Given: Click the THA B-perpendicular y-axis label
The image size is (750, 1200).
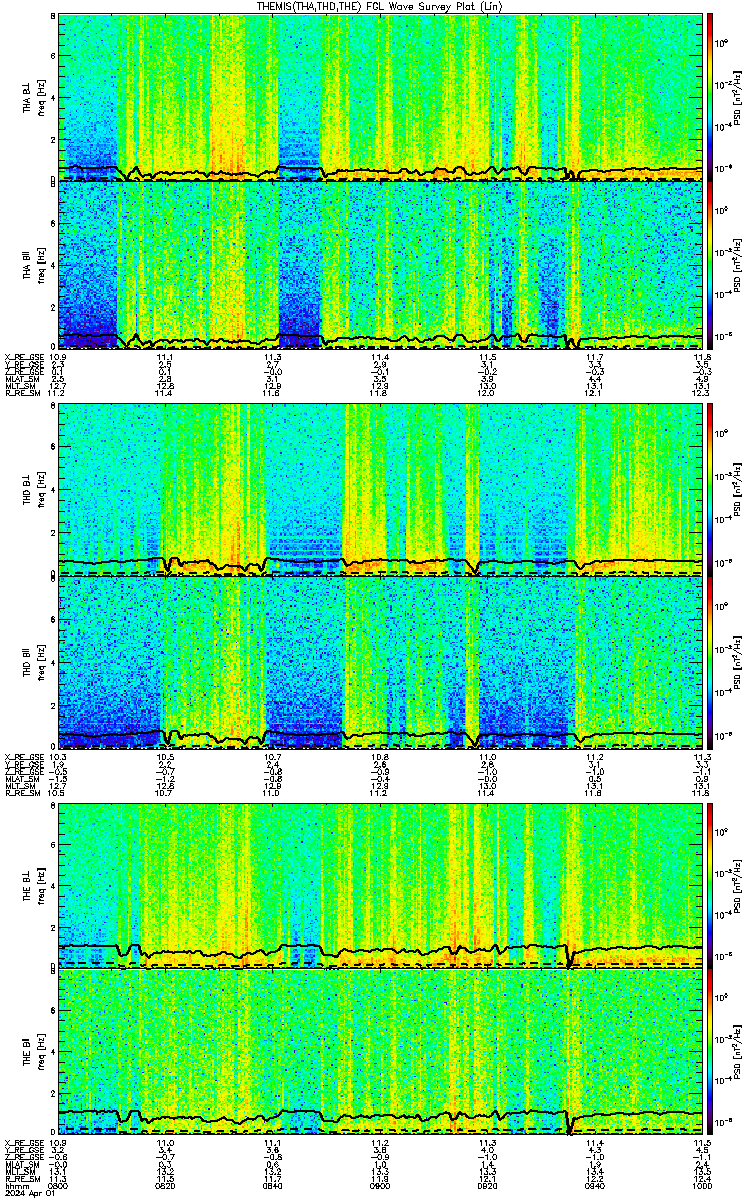Looking at the screenshot, I should [28, 97].
